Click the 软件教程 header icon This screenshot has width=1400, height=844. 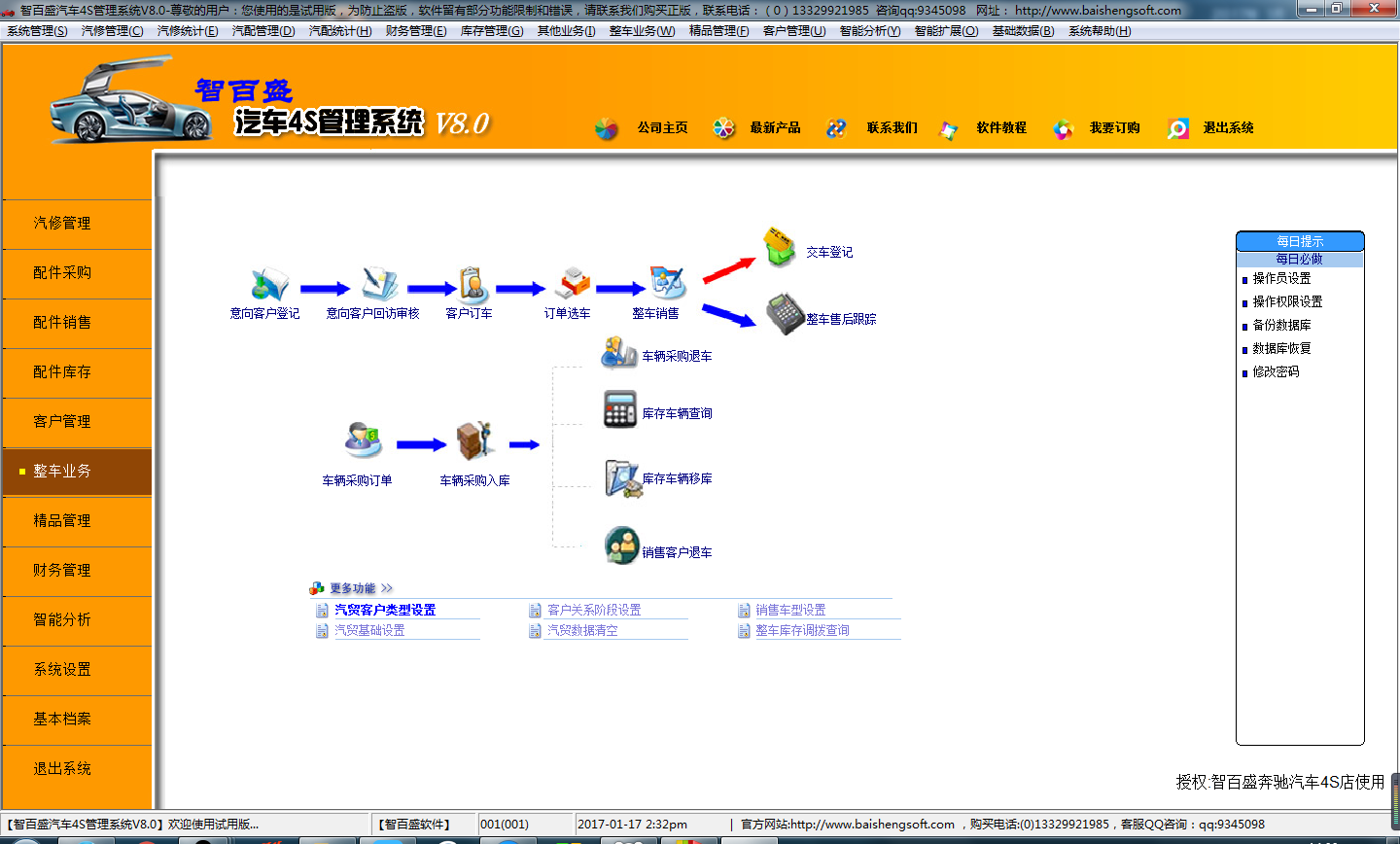[x=948, y=128]
